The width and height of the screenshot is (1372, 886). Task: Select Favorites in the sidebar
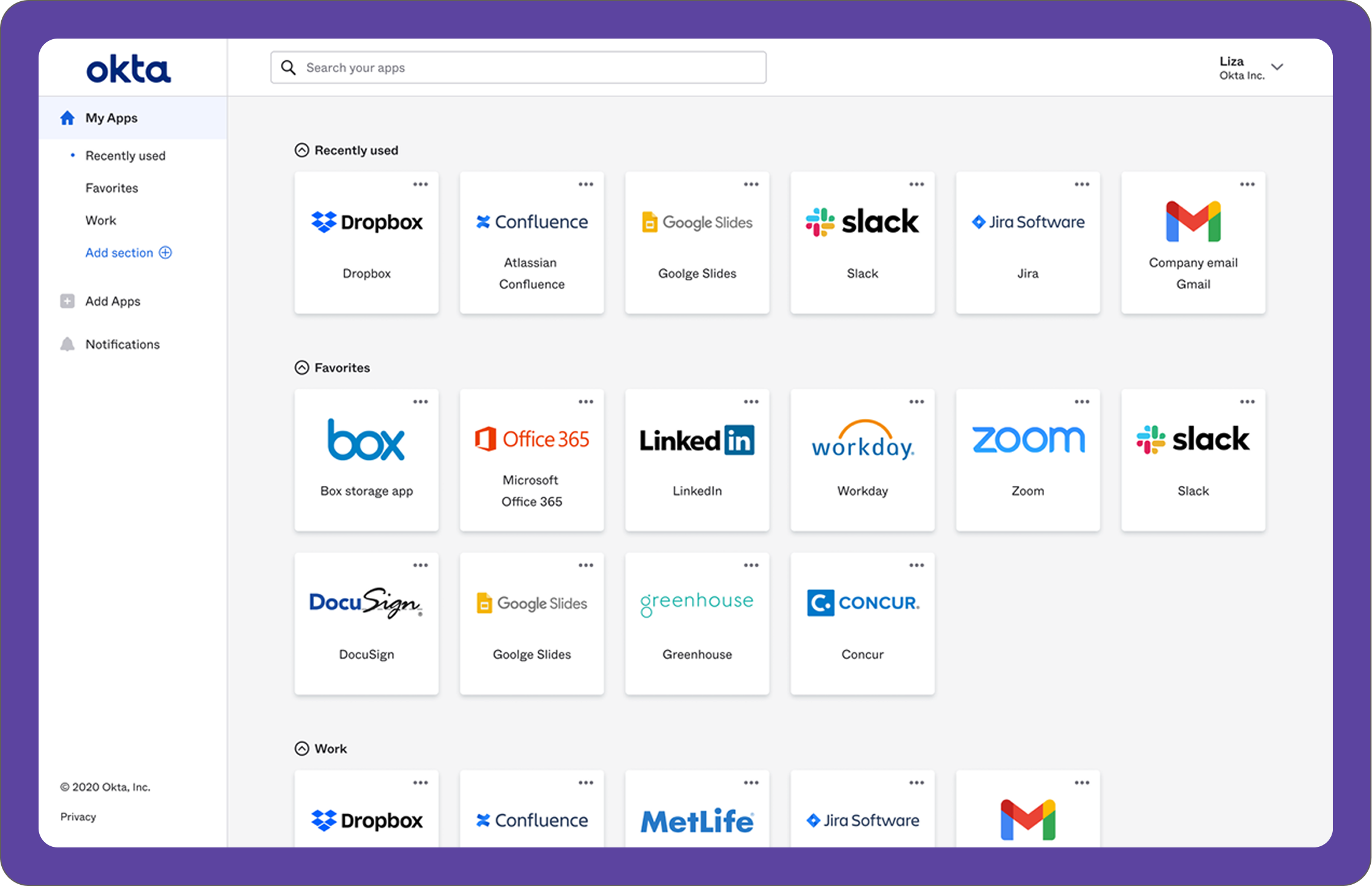point(112,187)
